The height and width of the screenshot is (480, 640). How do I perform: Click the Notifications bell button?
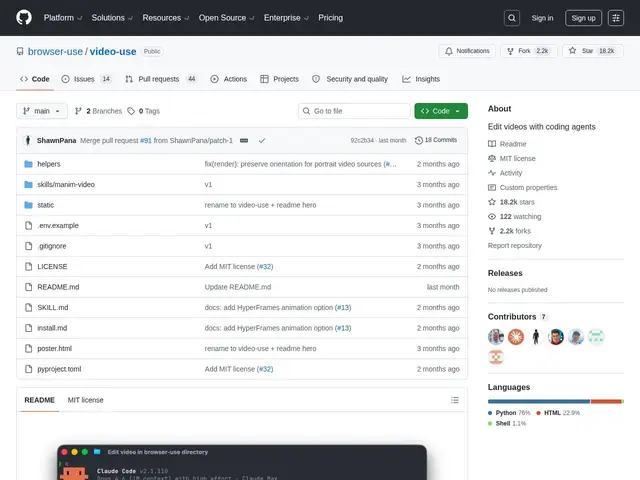tap(467, 51)
